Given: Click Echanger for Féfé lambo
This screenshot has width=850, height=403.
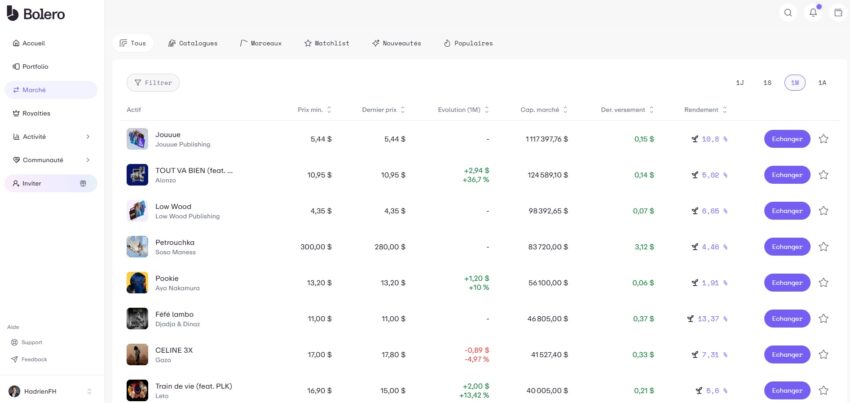Looking at the screenshot, I should (787, 318).
